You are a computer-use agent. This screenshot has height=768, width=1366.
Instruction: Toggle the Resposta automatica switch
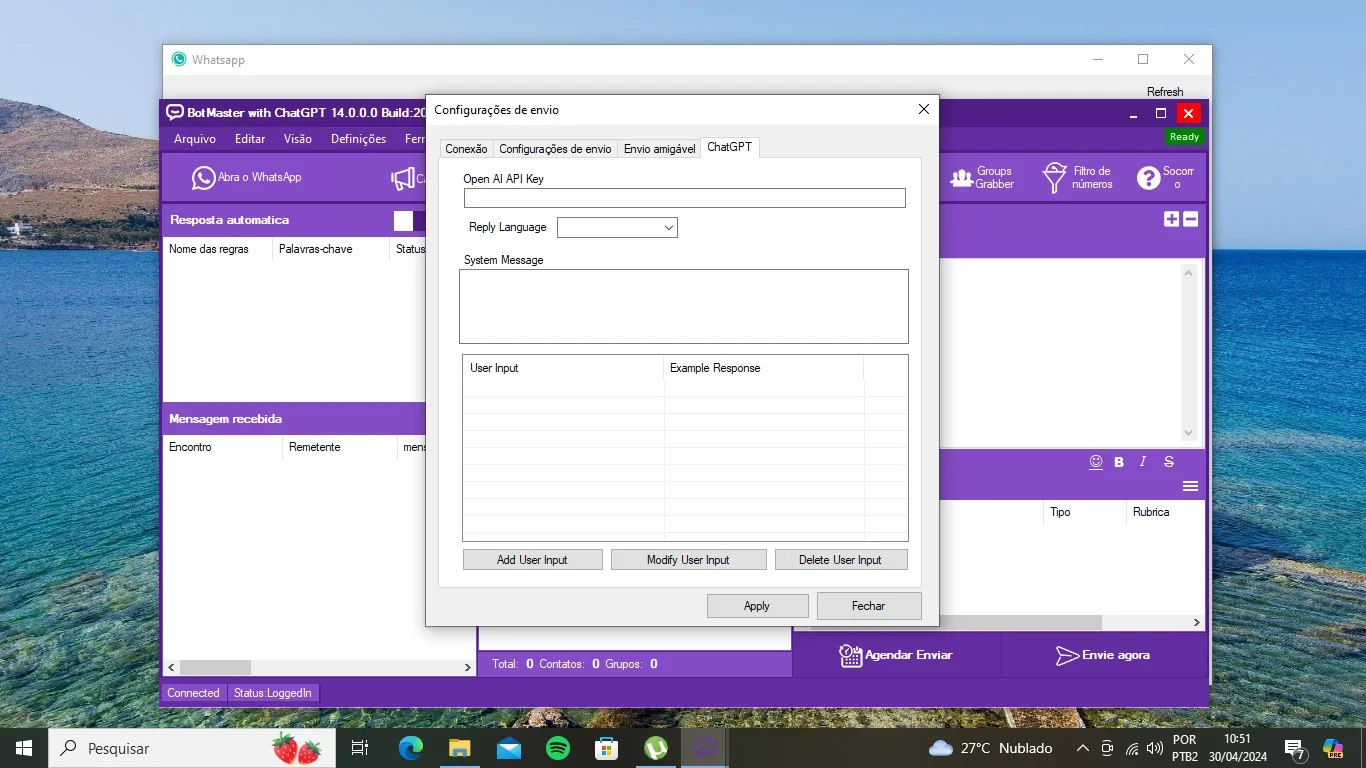[410, 220]
